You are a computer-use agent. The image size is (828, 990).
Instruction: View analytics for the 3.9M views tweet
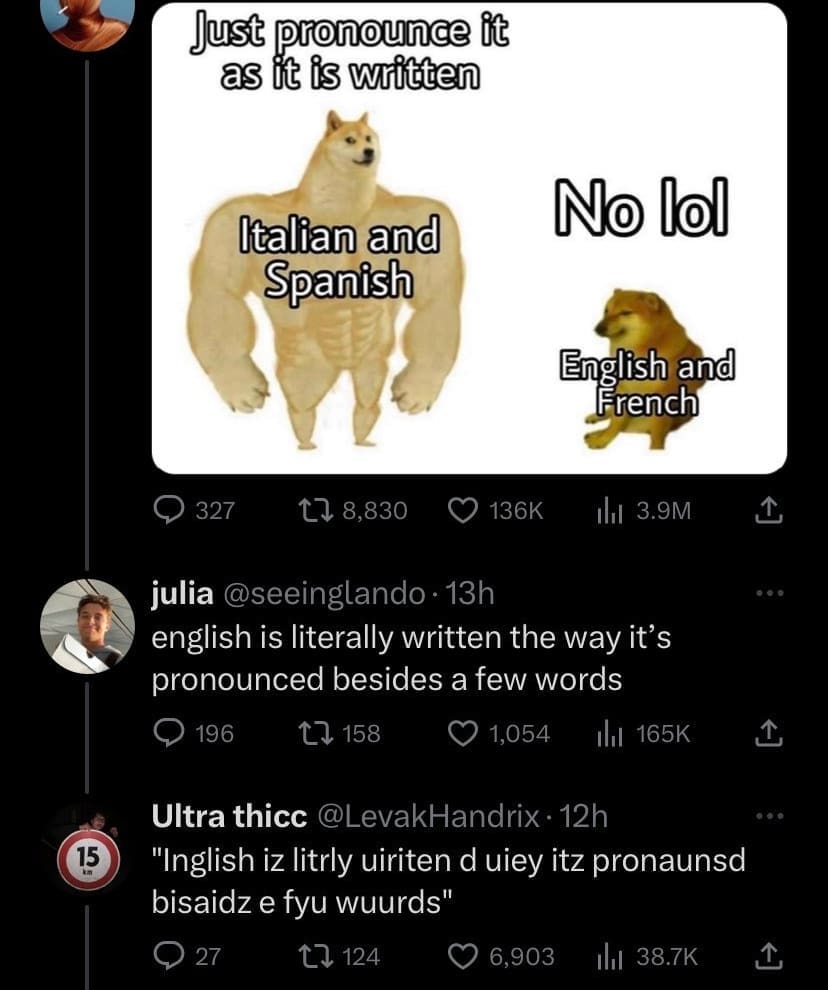point(644,510)
